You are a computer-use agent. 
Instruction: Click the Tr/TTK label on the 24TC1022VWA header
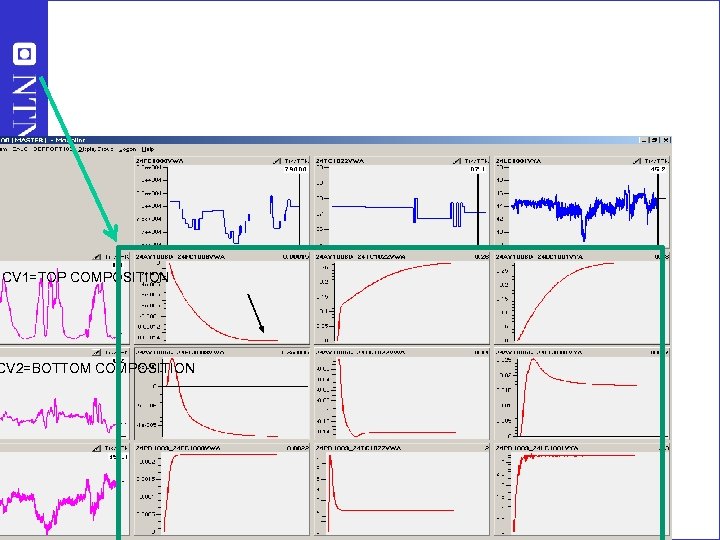coord(476,161)
